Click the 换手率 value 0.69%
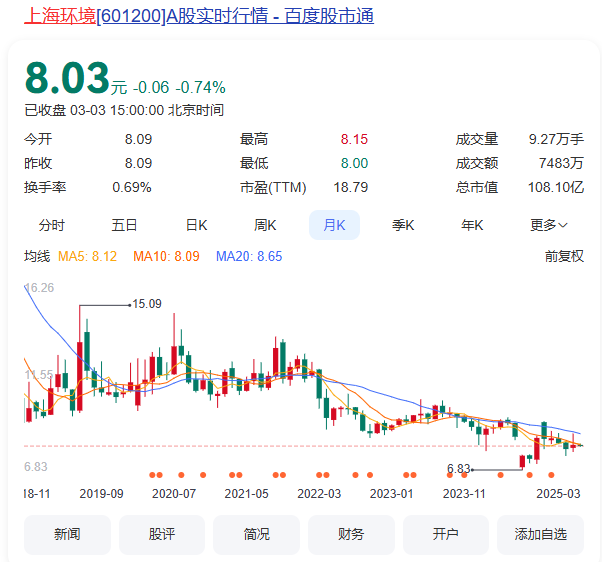Viewport: 602px width, 562px height. [132, 187]
